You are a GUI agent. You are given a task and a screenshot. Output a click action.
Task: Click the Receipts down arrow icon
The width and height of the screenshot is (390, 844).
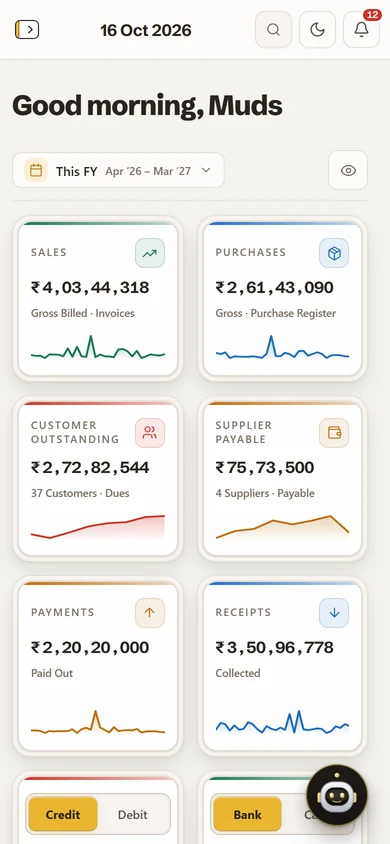[x=334, y=613]
